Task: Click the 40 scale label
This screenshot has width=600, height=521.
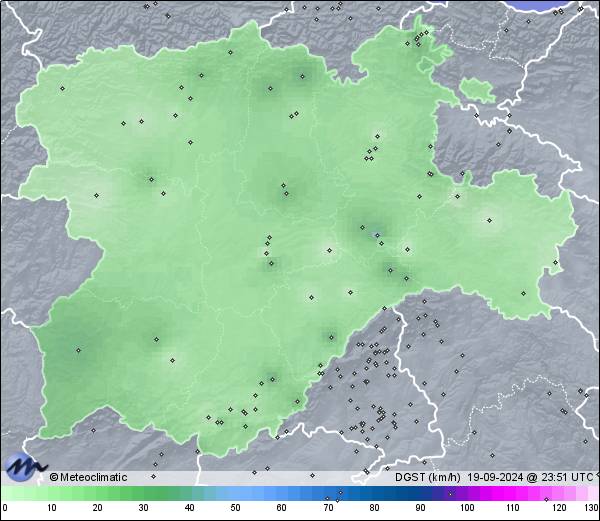Action: pos(189,508)
